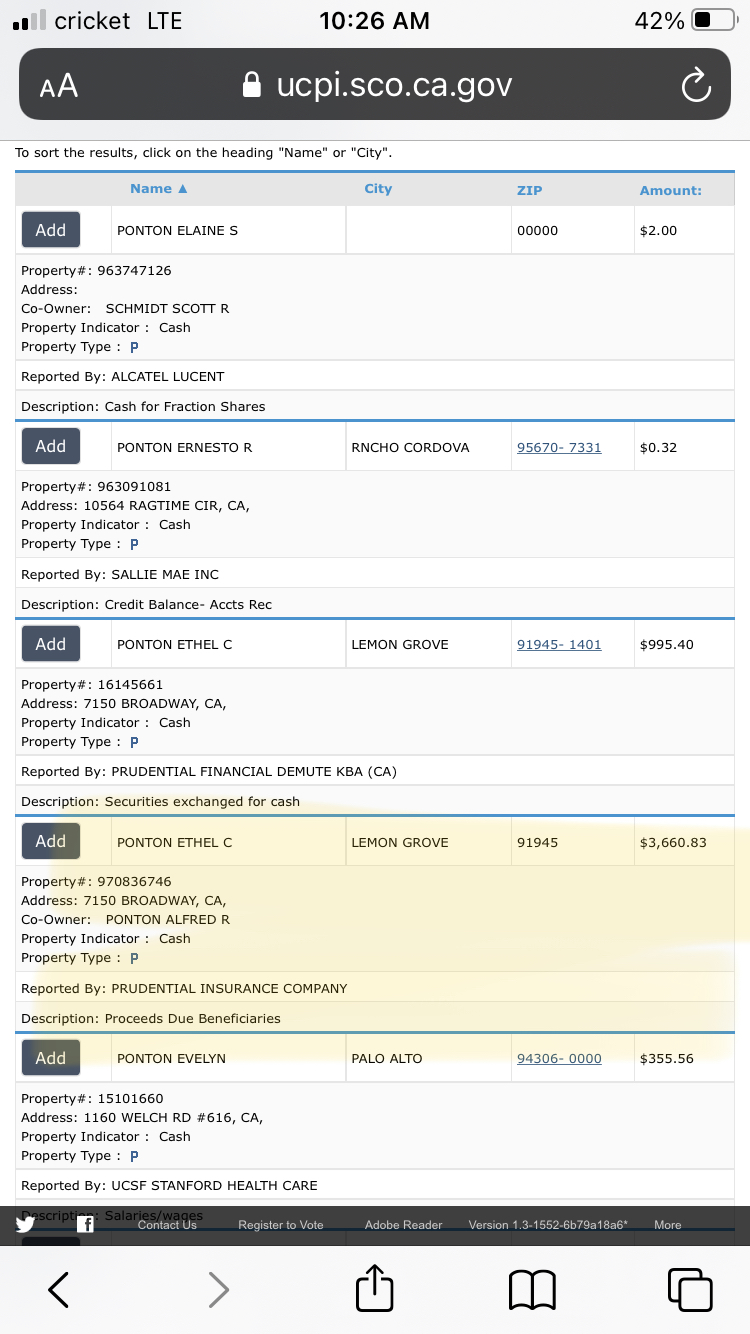This screenshot has height=1334, width=750.
Task: Open the AA reader text-size menu
Action: 59,86
